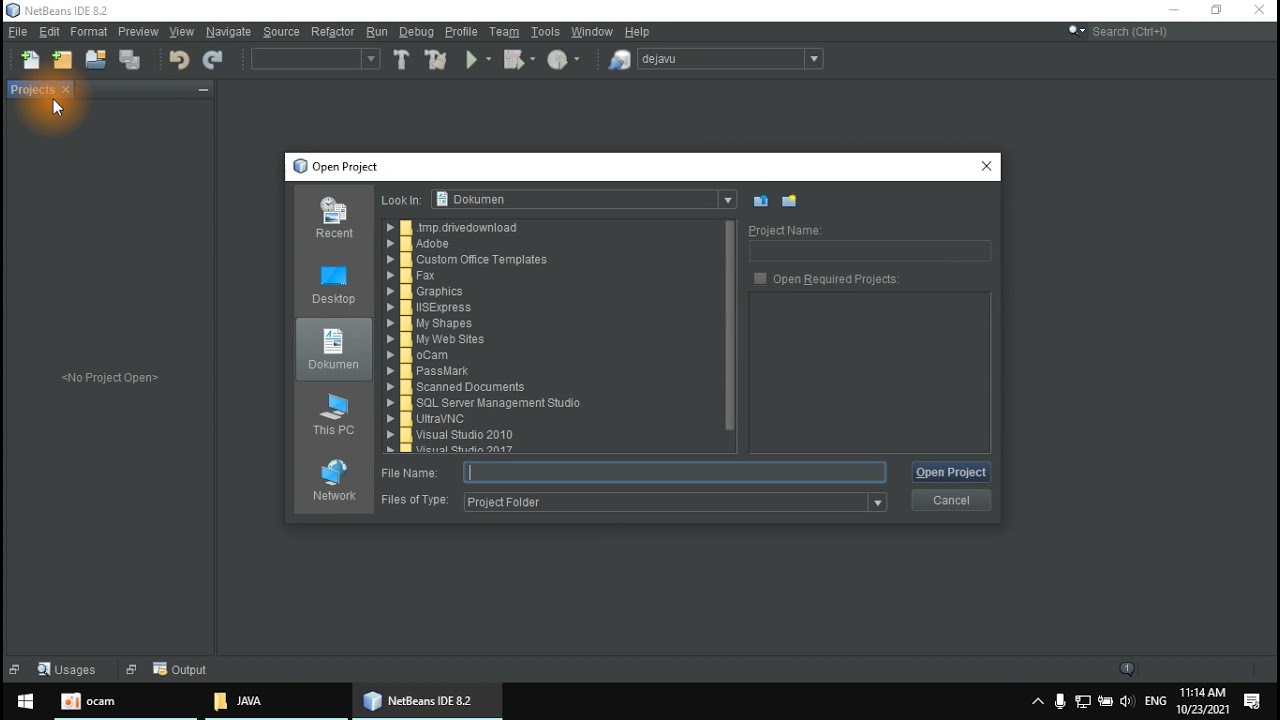Click the New Project toolbar icon
1280x720 pixels.
(62, 60)
